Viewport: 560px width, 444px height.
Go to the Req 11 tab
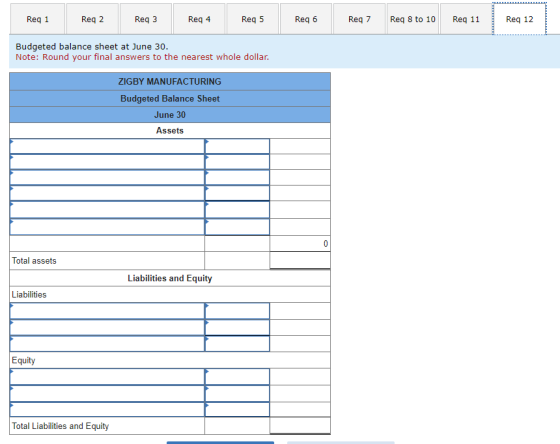point(466,19)
